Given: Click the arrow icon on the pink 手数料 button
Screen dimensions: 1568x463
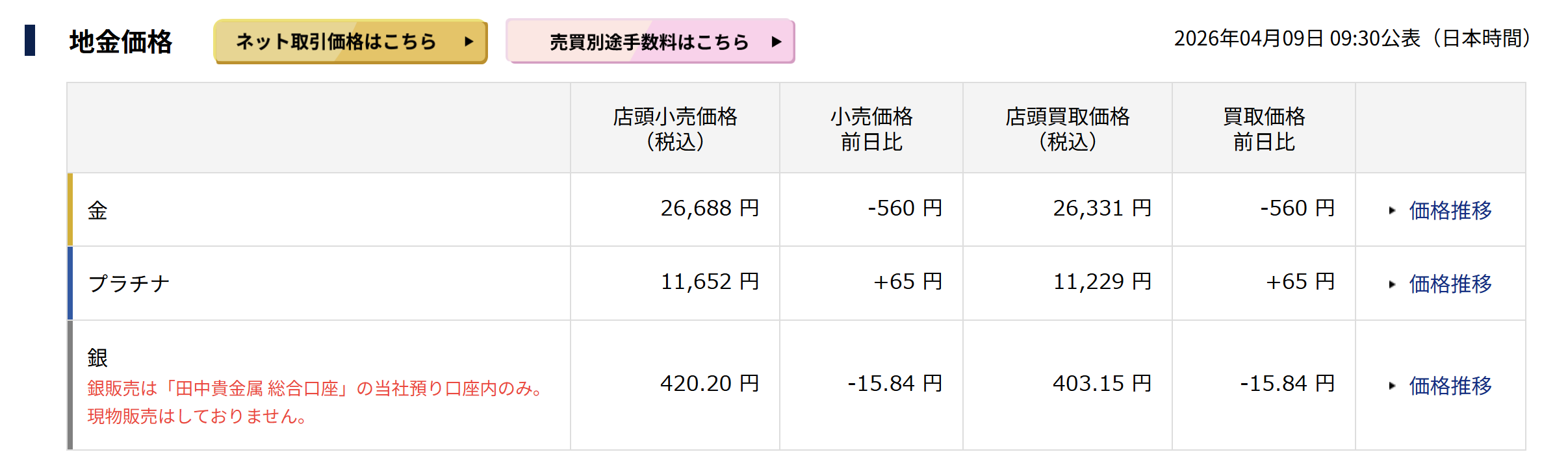Looking at the screenshot, I should pyautogui.click(x=776, y=42).
